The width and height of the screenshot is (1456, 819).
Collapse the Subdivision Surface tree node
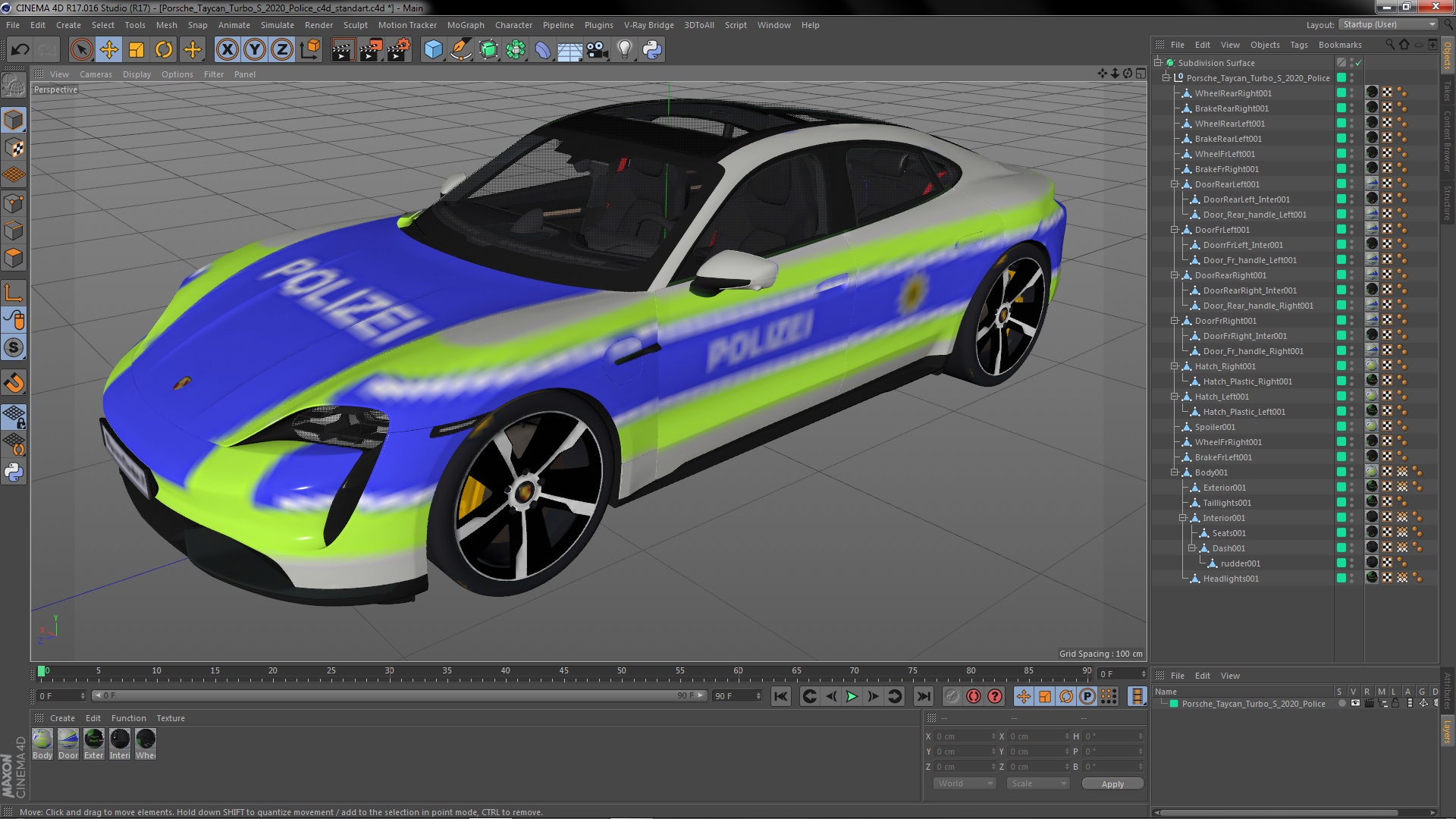[1158, 63]
